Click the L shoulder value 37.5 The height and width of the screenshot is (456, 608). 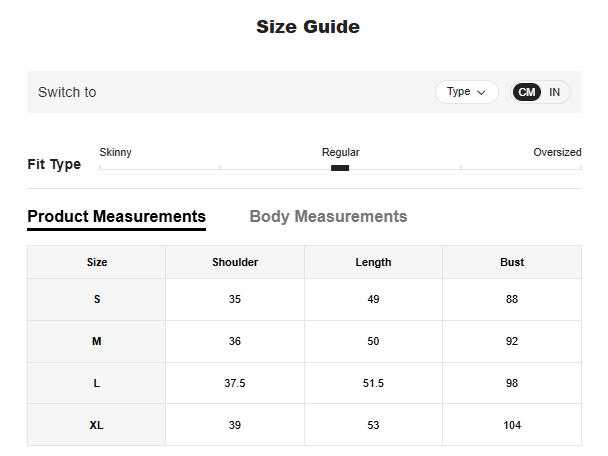(235, 383)
